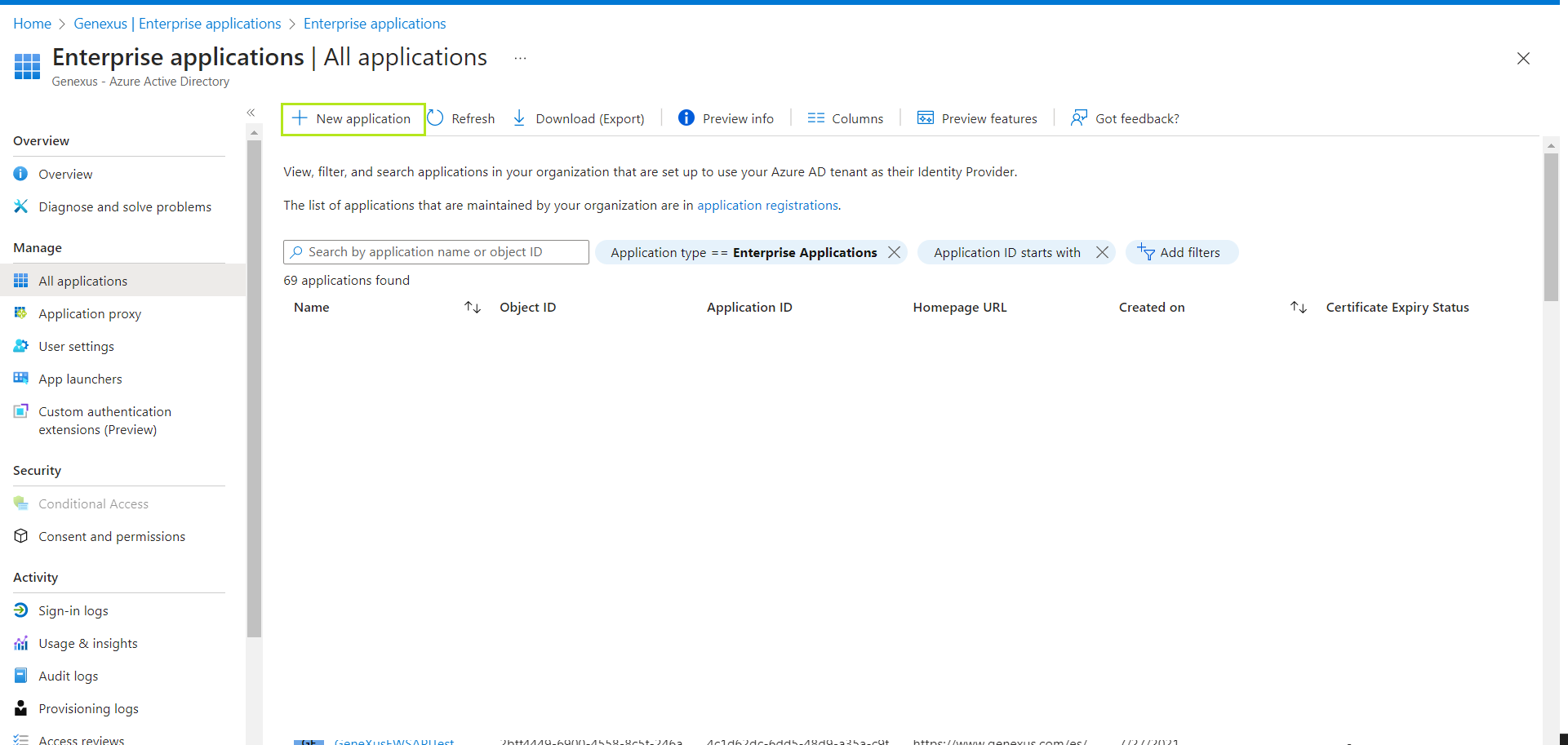The height and width of the screenshot is (745, 1568).
Task: Click the Overview info icon in the sidebar
Action: click(21, 174)
